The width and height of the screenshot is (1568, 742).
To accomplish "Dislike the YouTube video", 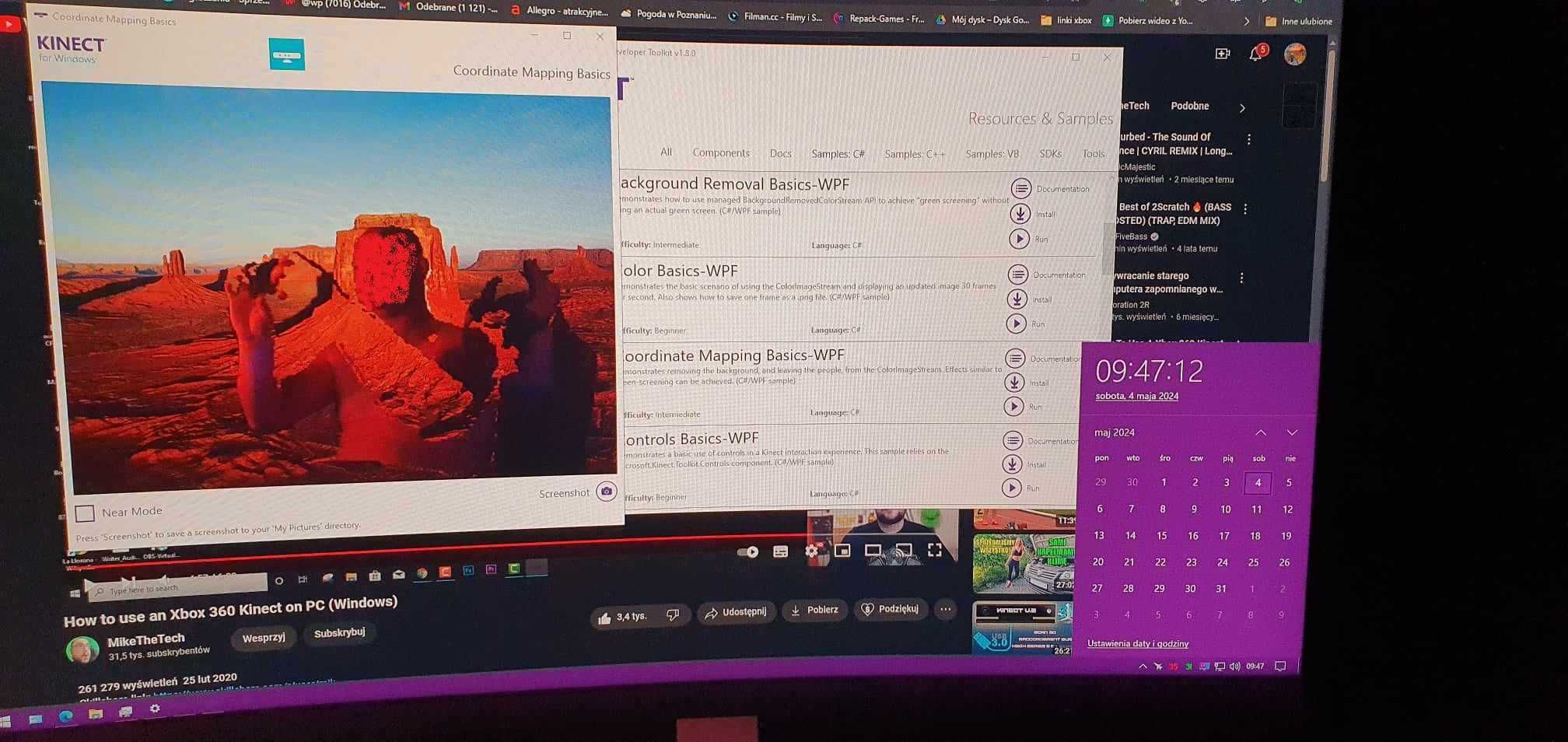I will [x=673, y=615].
